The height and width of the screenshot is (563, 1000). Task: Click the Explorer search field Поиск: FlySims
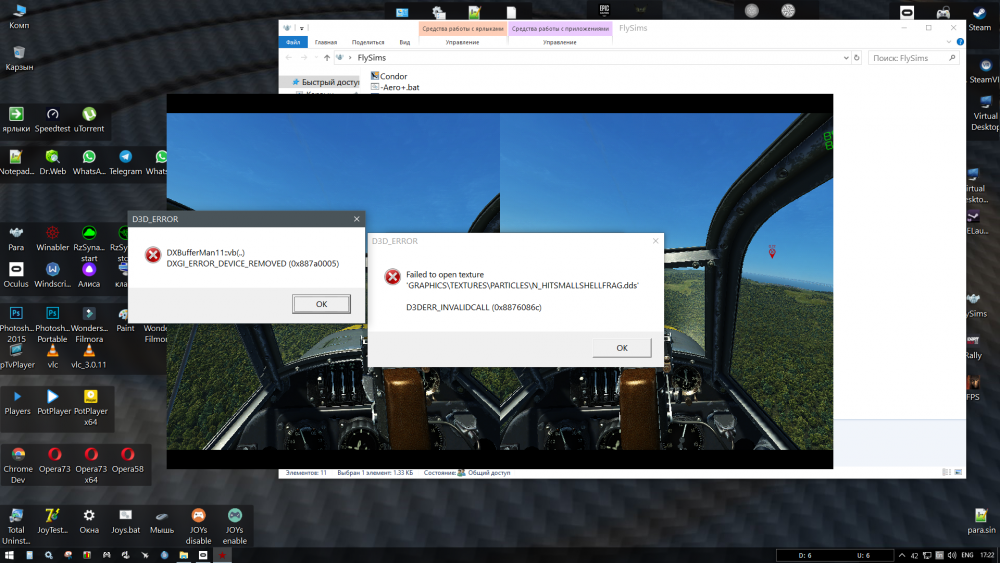click(x=914, y=58)
